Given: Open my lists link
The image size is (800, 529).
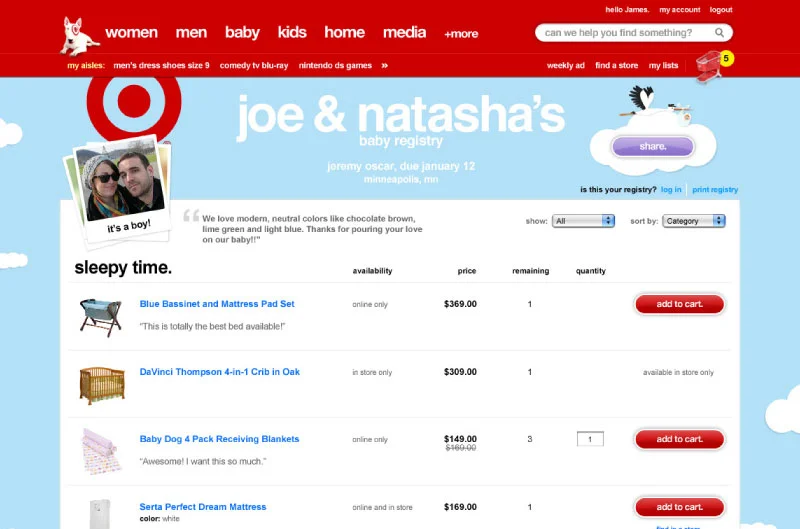Looking at the screenshot, I should tap(663, 65).
